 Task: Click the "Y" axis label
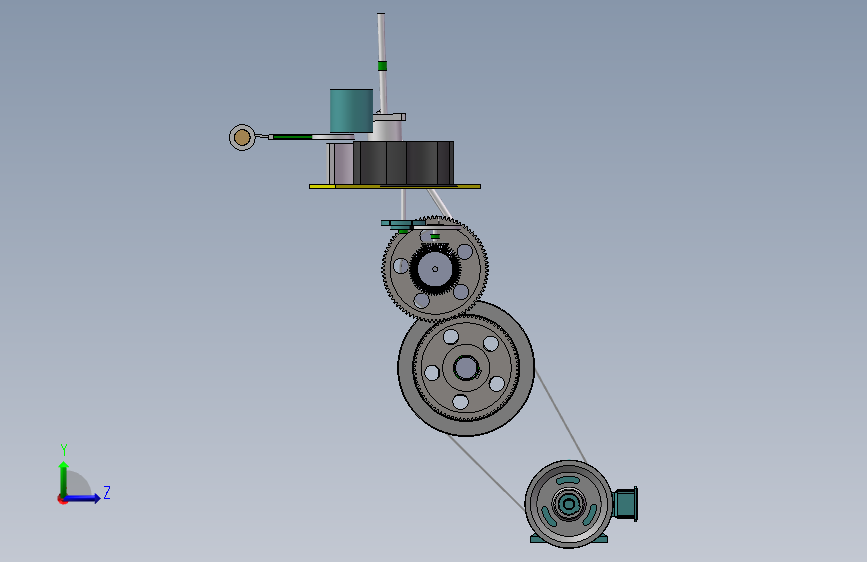tap(64, 449)
